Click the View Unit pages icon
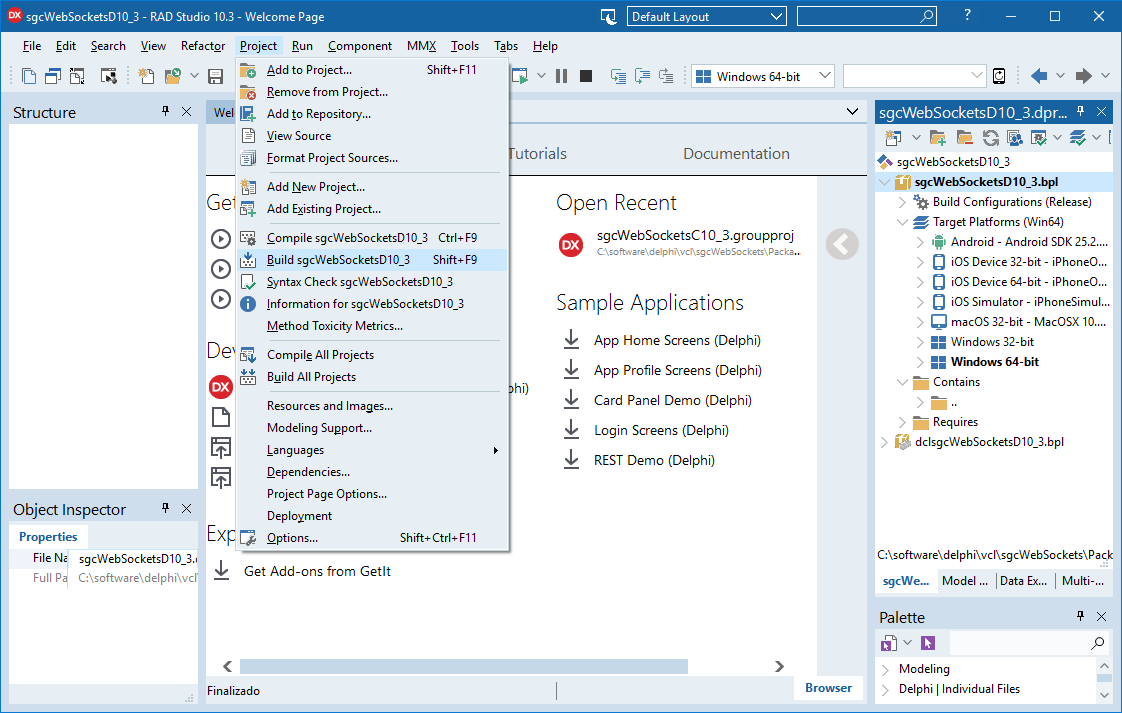This screenshot has height=713, width=1122. 29,76
